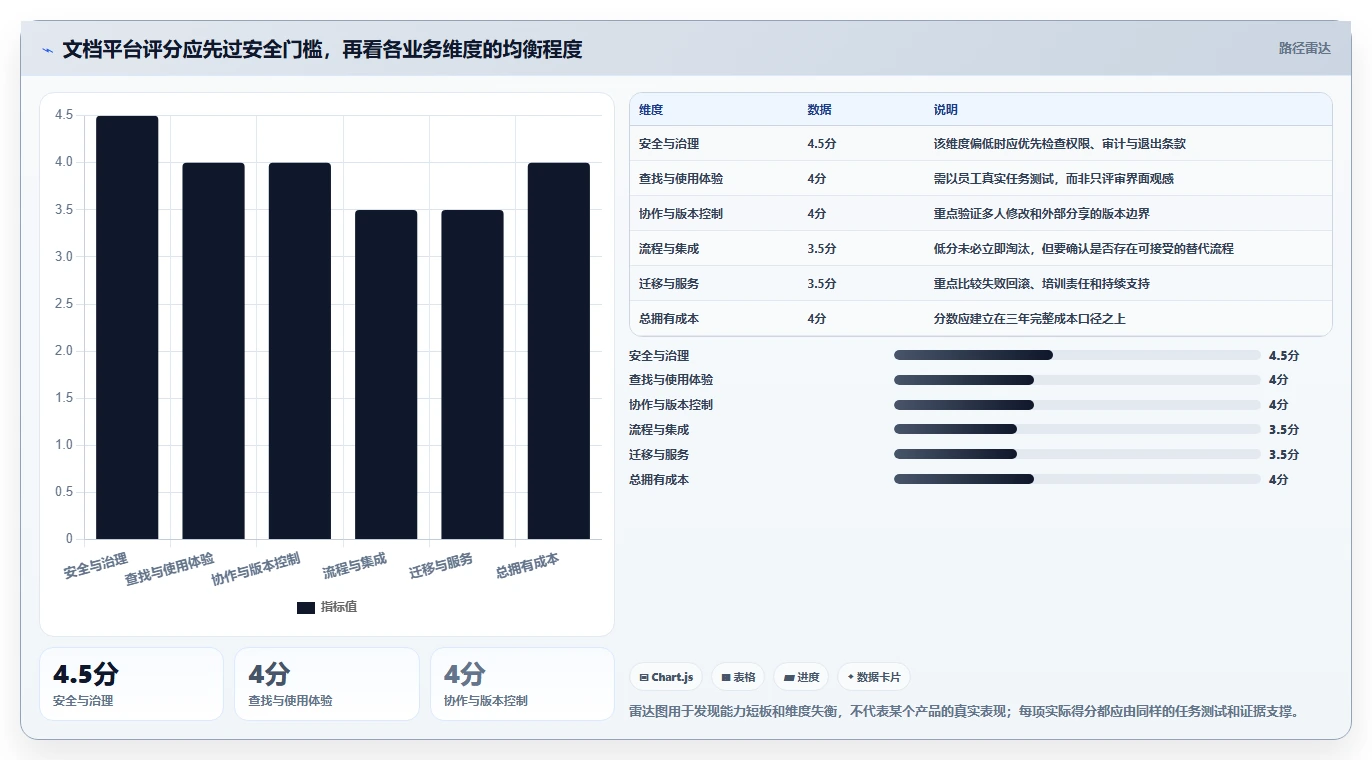Click the 4.5分 value in 安全与治理 progress row

tap(1284, 356)
